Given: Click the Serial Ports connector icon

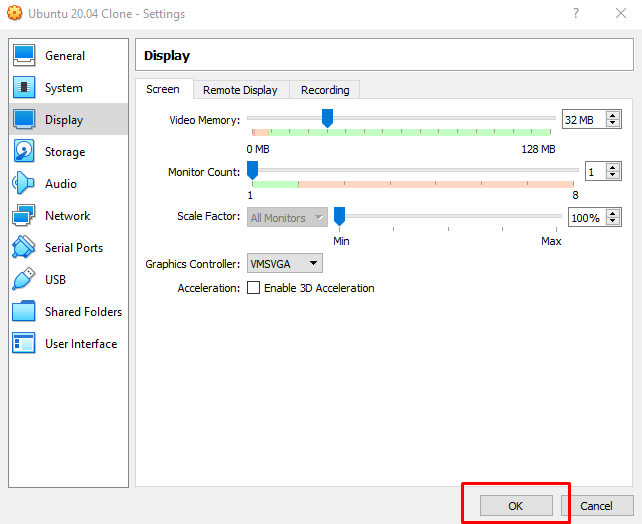Looking at the screenshot, I should point(24,247).
